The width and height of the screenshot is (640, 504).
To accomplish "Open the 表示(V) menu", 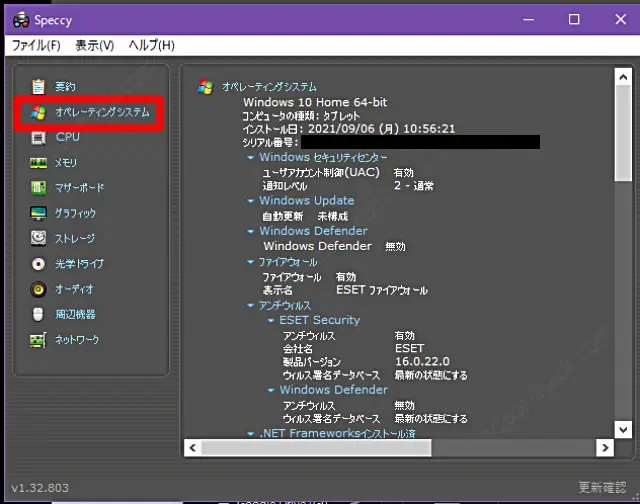I will [x=95, y=45].
